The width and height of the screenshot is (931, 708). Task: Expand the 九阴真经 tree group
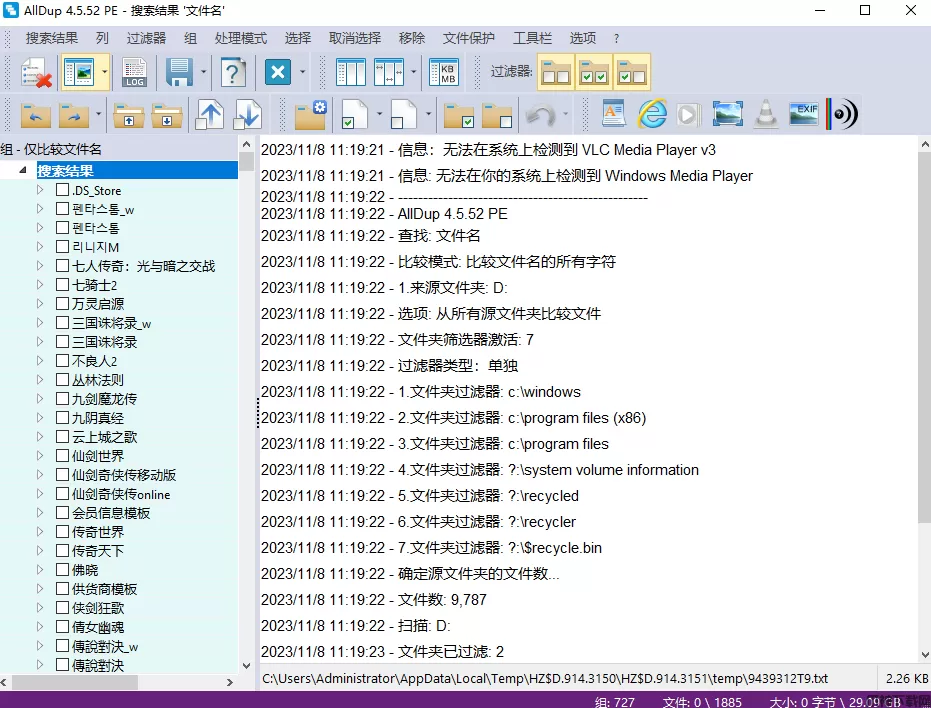tap(40, 418)
